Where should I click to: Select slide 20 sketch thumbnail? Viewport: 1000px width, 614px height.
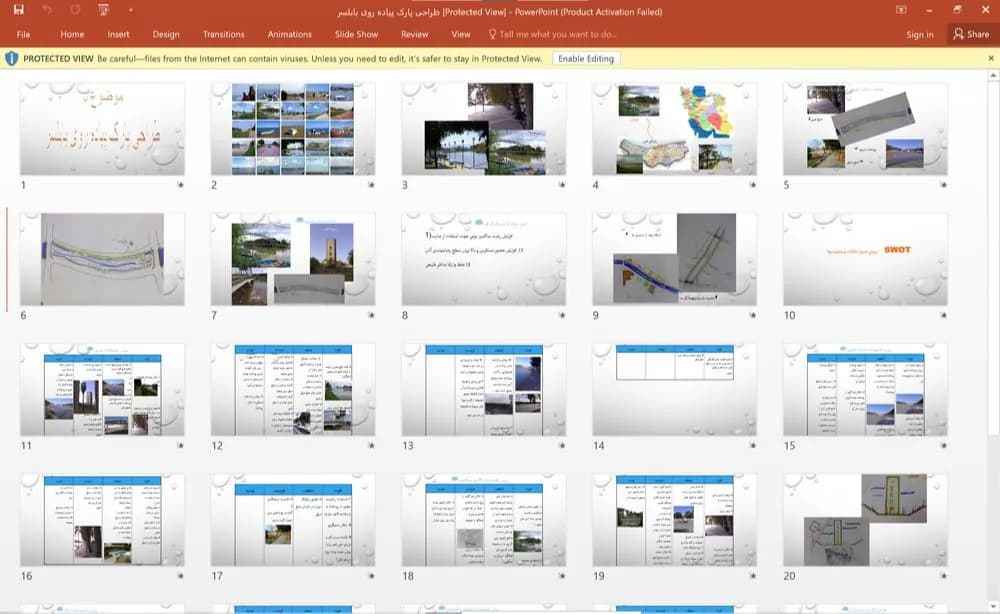click(x=865, y=520)
